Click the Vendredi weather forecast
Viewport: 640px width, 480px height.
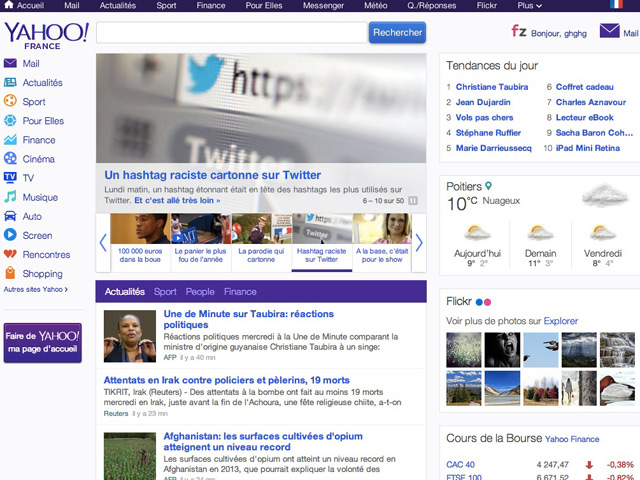(602, 245)
